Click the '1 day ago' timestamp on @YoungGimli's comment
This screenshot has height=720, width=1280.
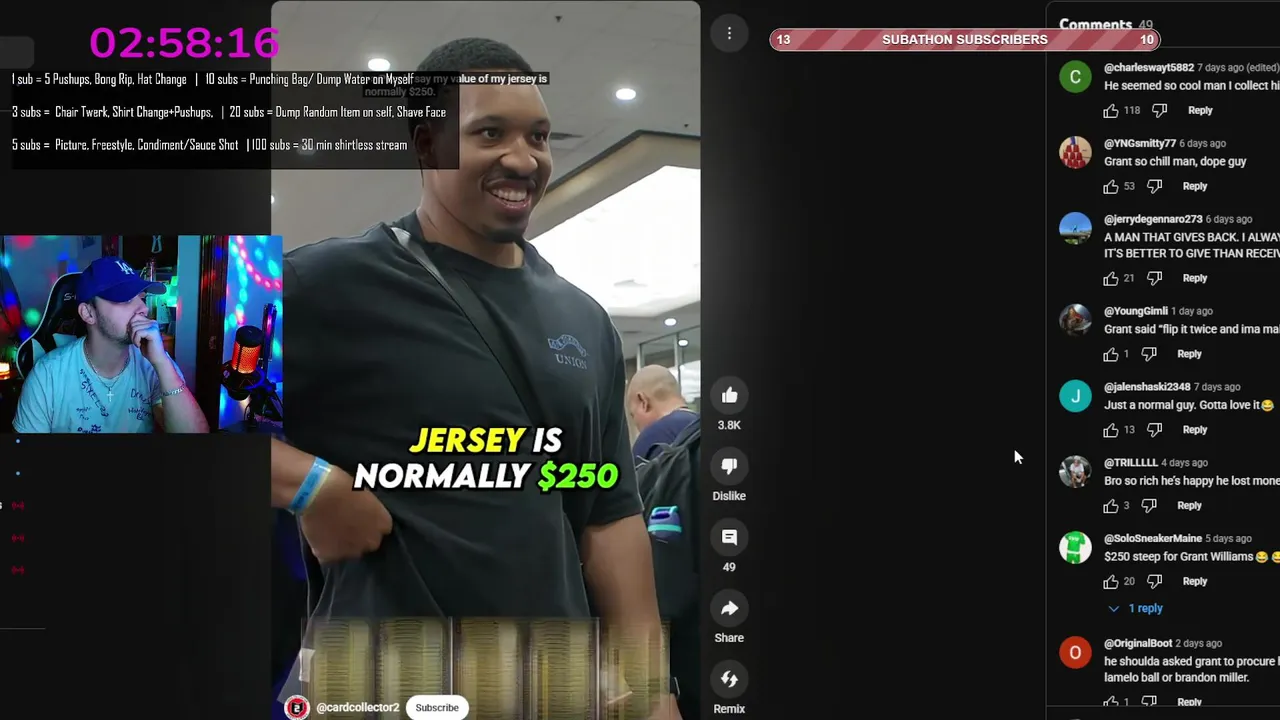pos(1192,312)
